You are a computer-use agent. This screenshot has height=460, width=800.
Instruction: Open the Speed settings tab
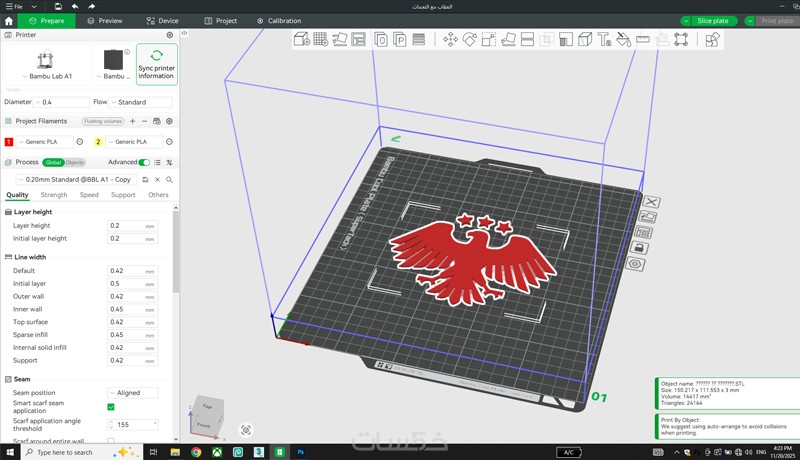[89, 195]
